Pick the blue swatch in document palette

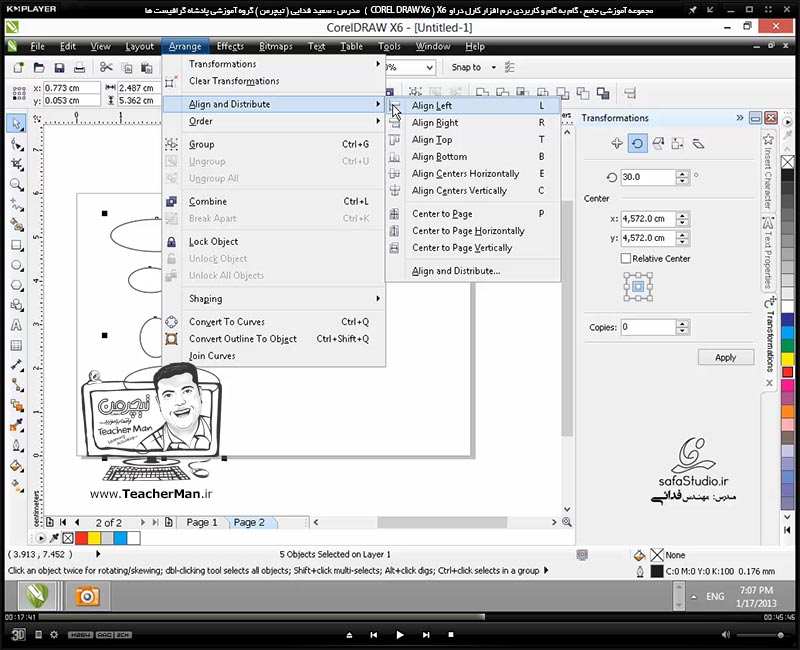click(x=120, y=538)
